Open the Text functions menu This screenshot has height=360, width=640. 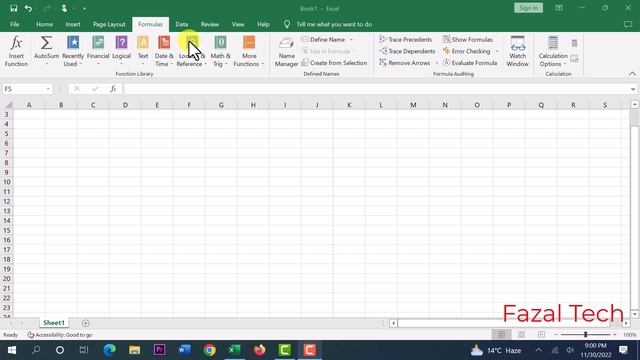pos(143,51)
